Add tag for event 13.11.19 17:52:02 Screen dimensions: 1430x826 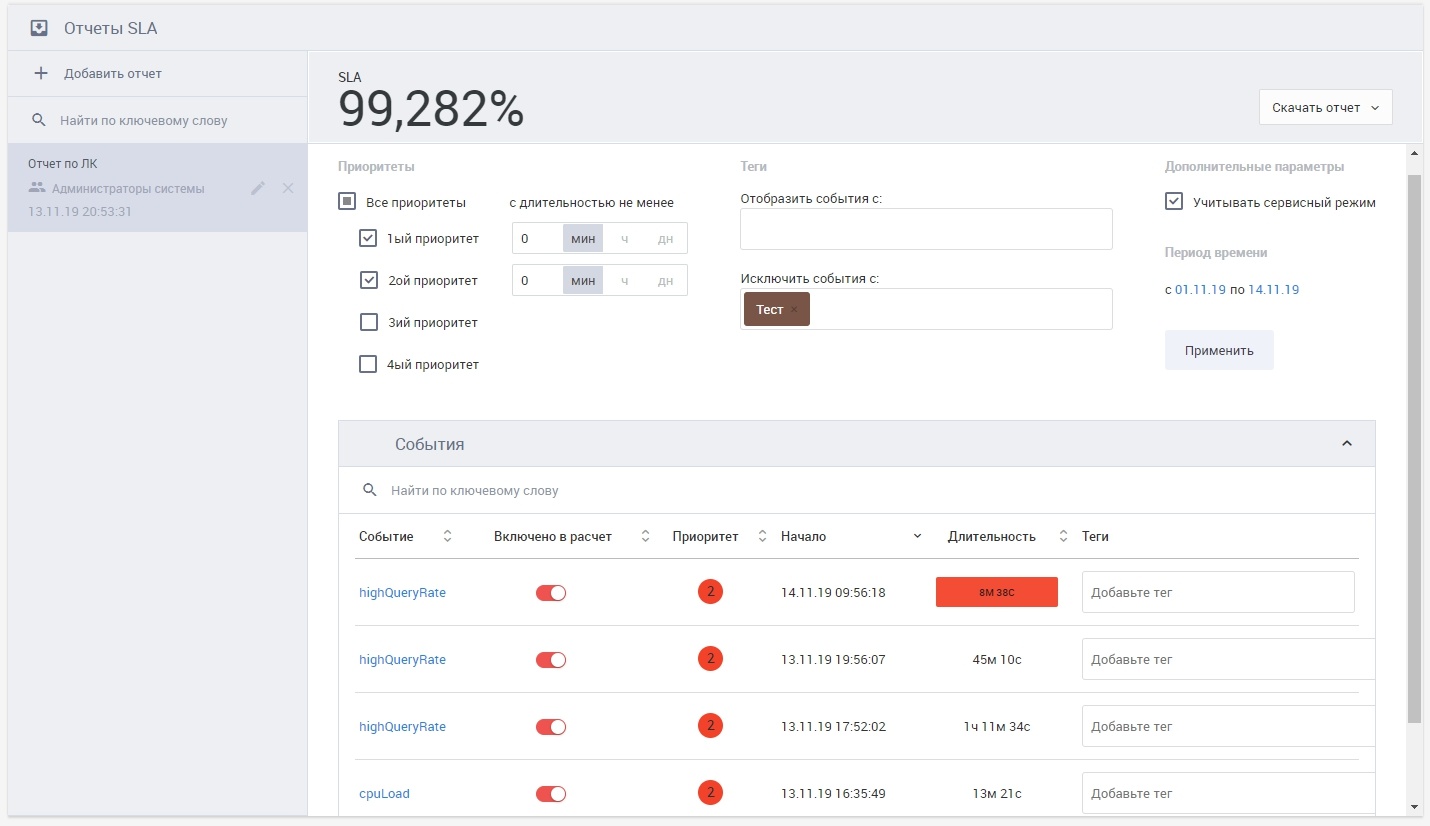1228,726
